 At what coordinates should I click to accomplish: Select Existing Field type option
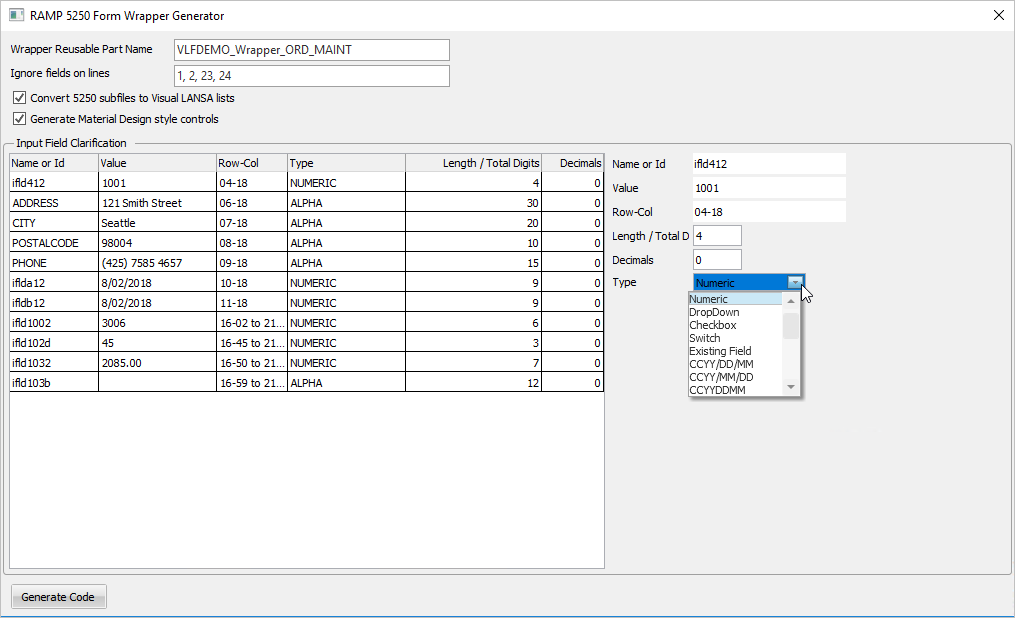(720, 352)
